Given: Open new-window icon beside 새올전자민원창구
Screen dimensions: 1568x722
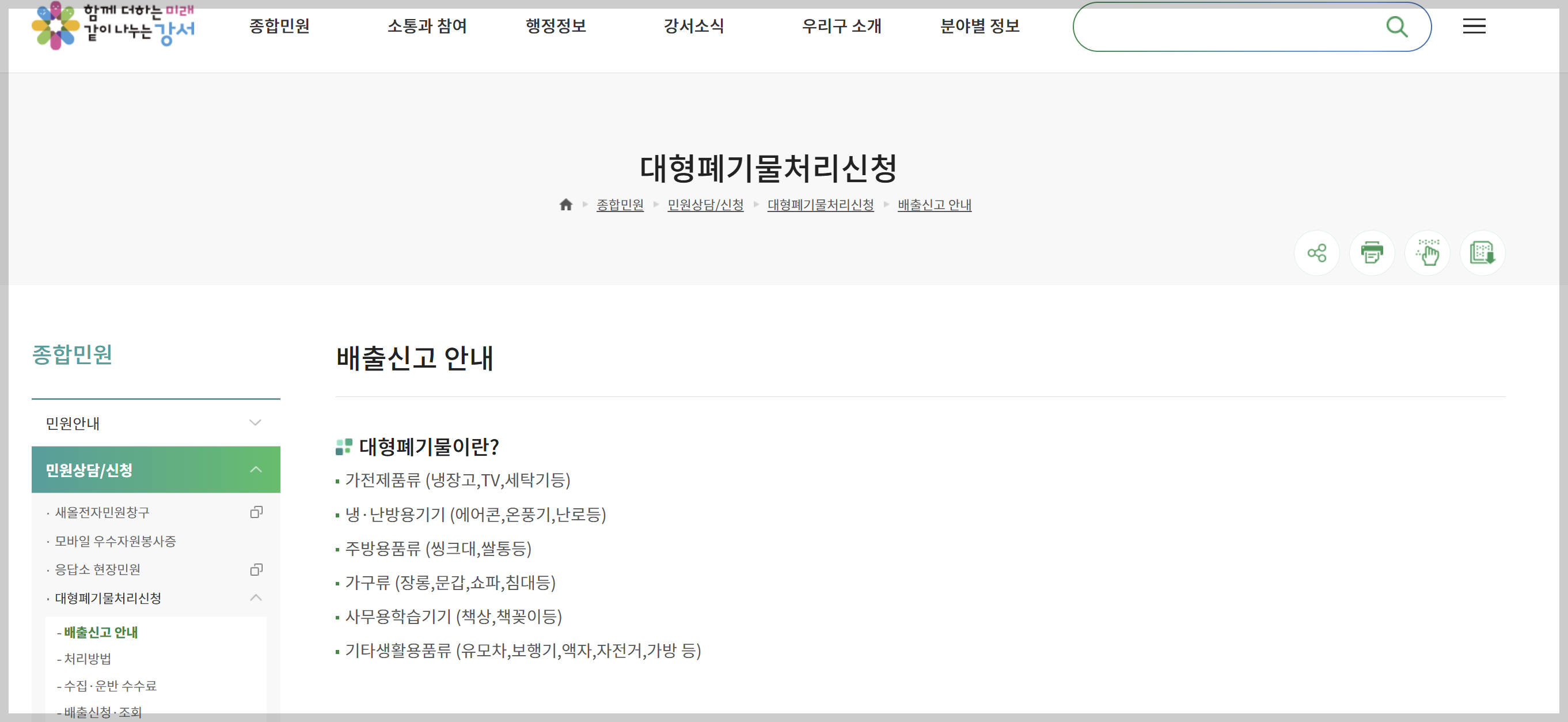Looking at the screenshot, I should 256,512.
